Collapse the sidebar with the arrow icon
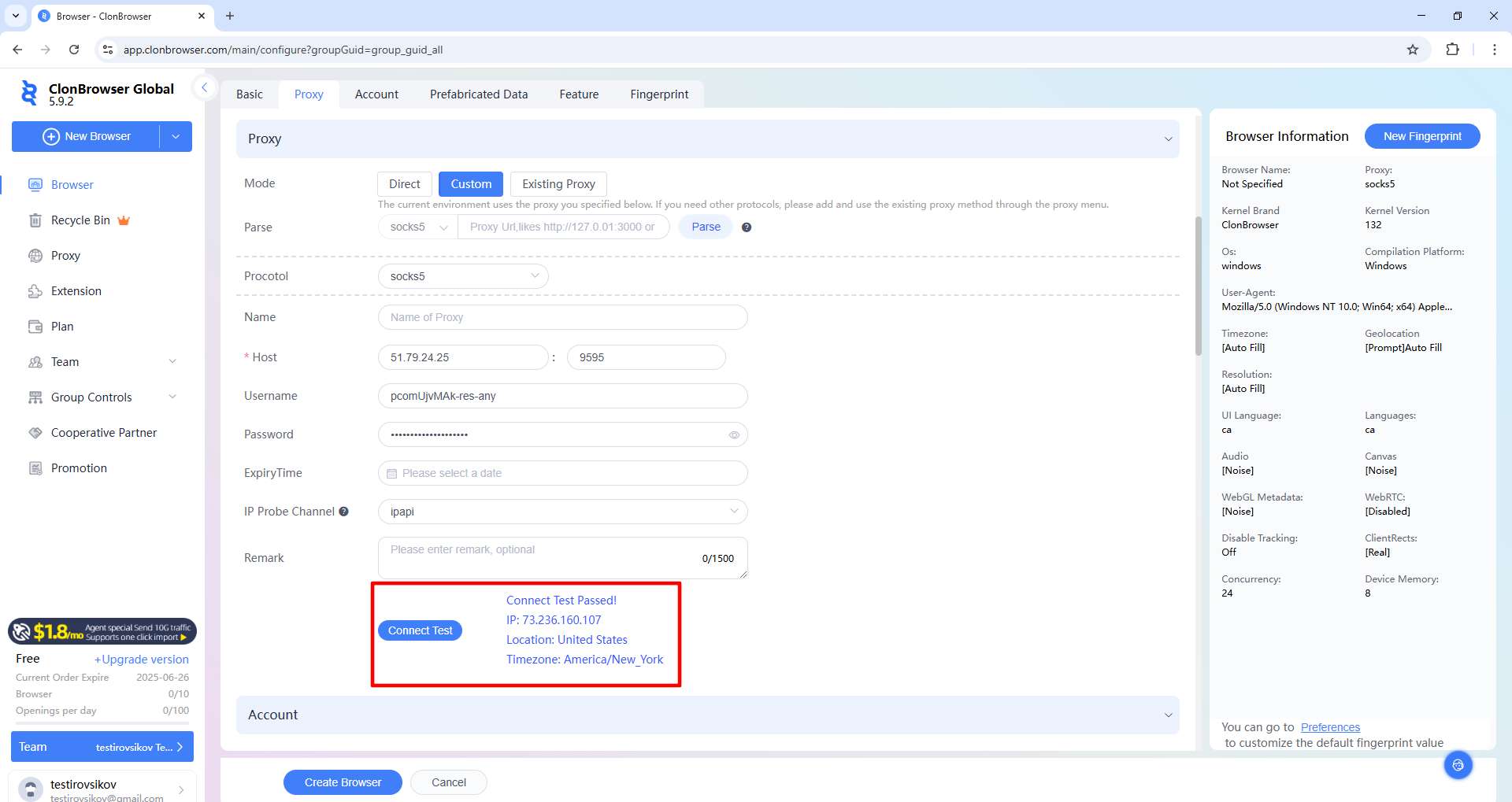 204,88
